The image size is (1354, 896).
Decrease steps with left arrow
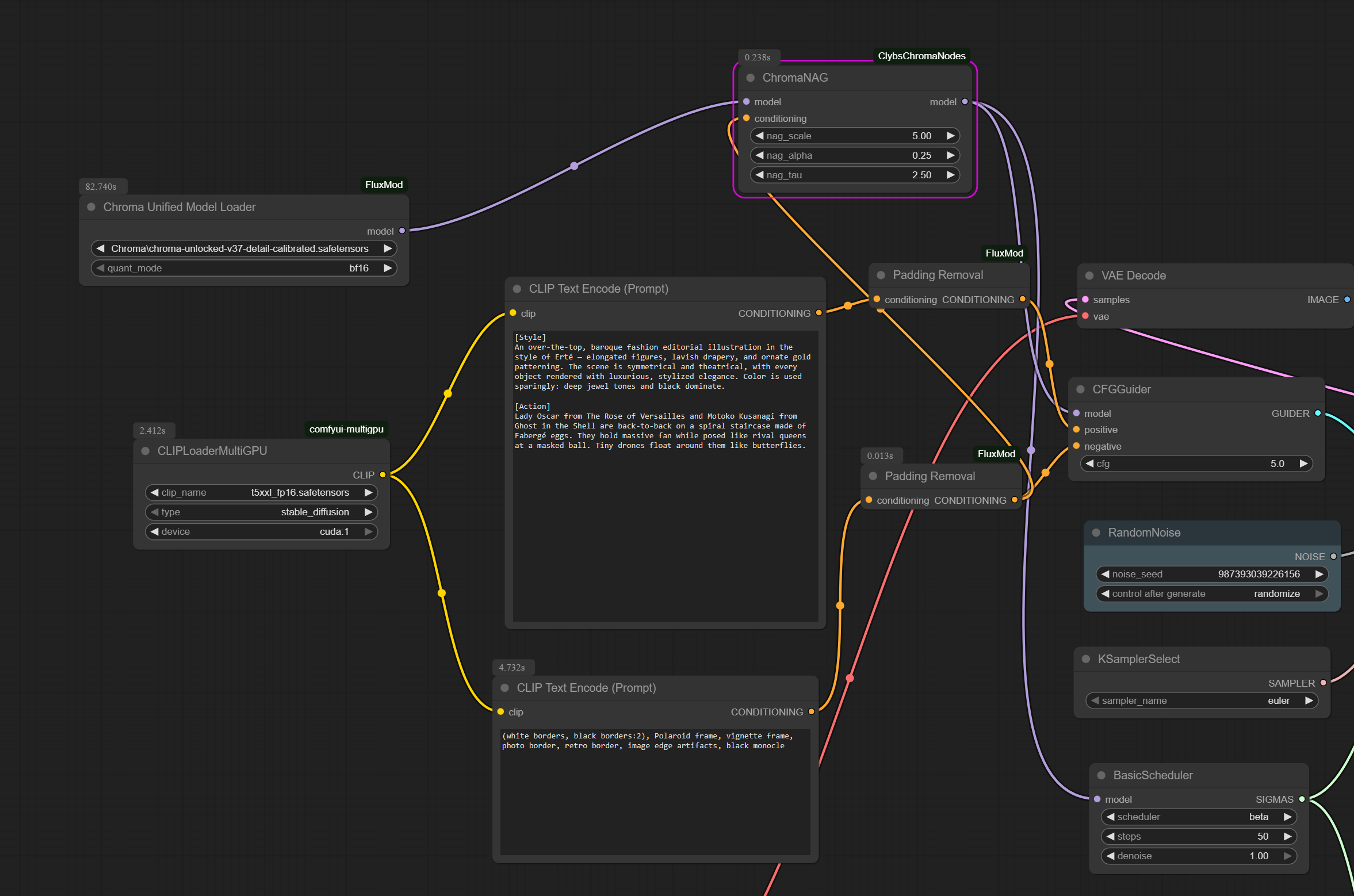(1110, 836)
